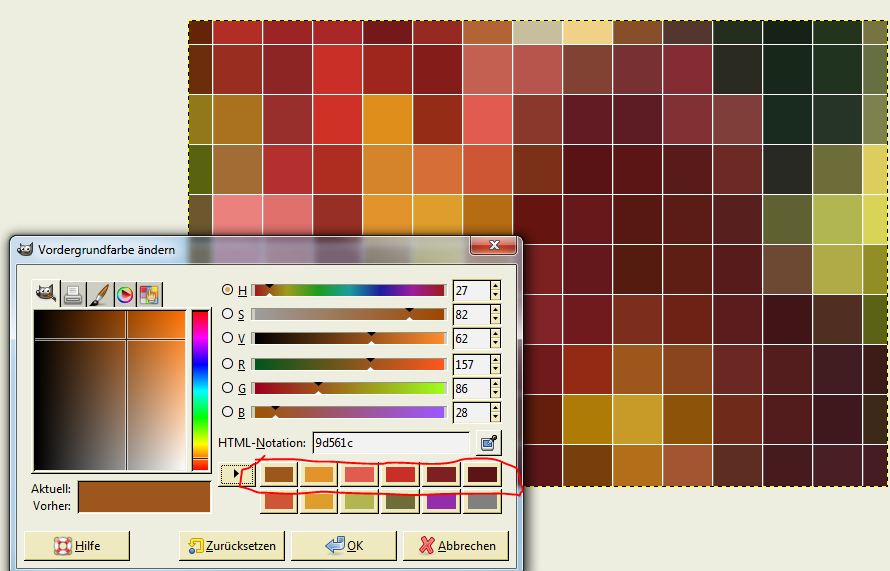Increase the V value with up arrow

click(x=496, y=334)
